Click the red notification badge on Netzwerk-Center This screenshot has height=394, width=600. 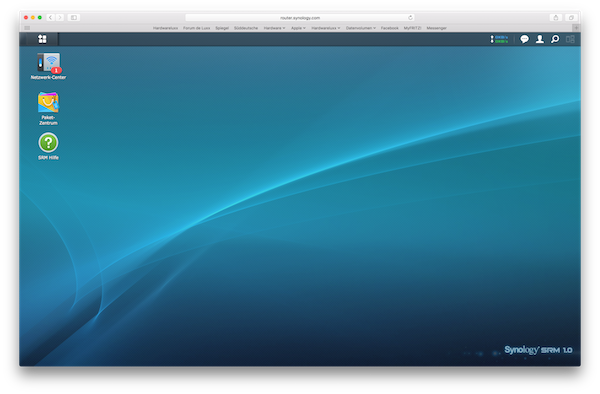(x=56, y=70)
